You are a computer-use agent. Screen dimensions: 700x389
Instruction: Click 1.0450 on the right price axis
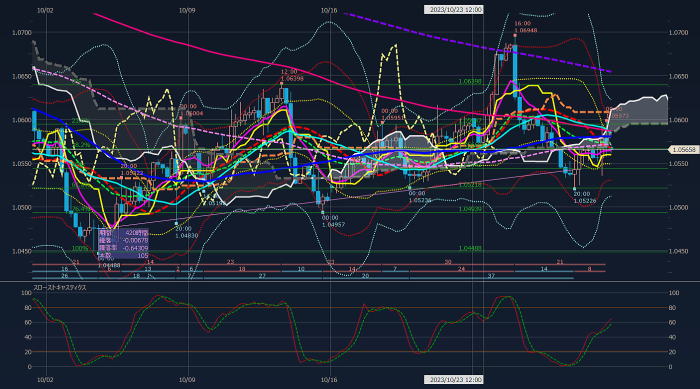coord(679,251)
